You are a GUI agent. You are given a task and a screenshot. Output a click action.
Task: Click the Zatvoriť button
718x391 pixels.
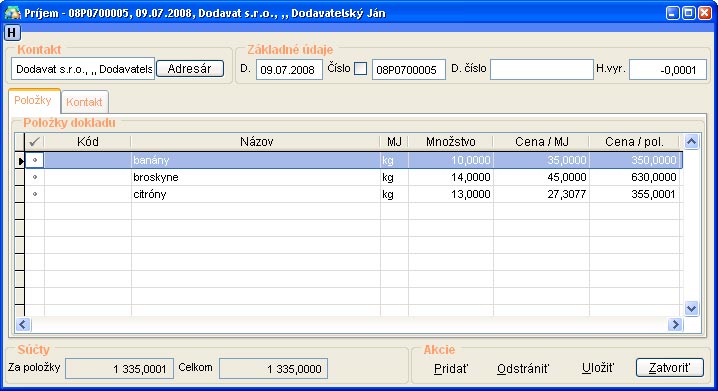669,368
